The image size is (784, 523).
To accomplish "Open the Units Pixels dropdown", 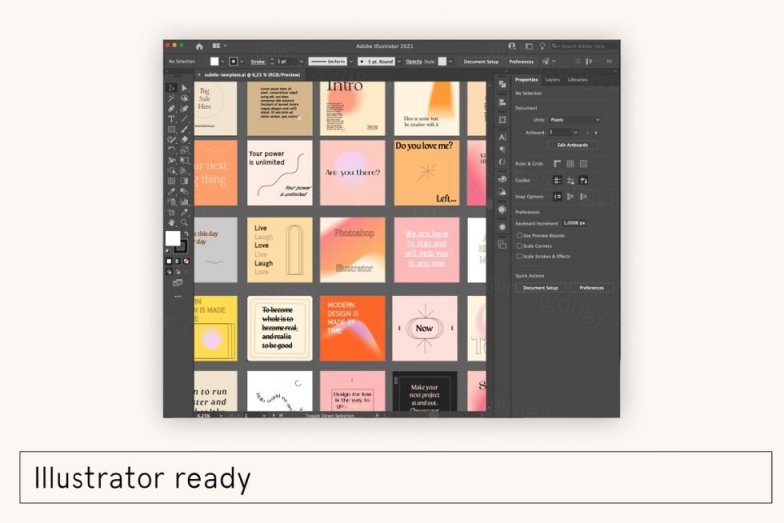I will pyautogui.click(x=574, y=119).
